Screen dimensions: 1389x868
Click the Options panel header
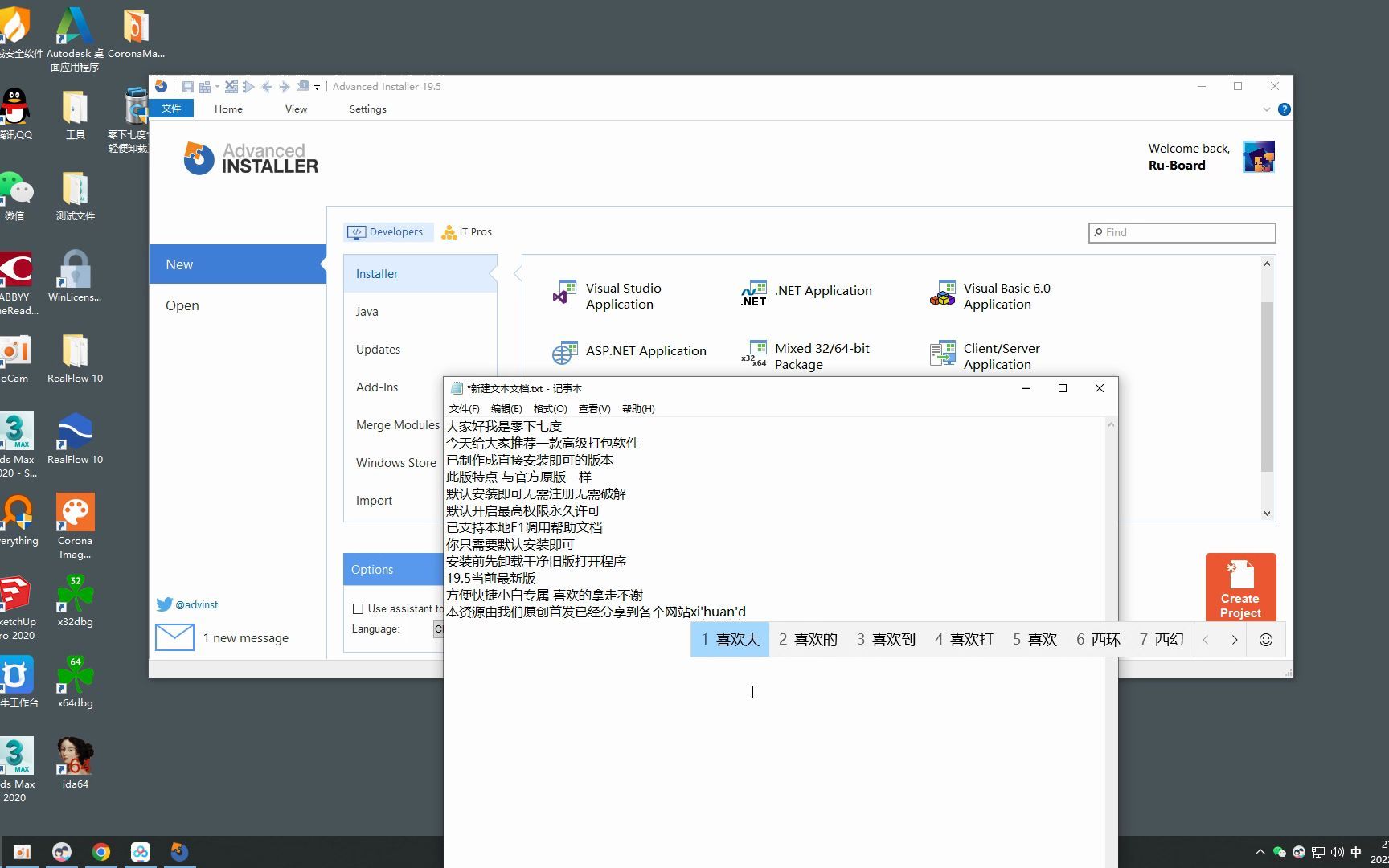pyautogui.click(x=393, y=569)
